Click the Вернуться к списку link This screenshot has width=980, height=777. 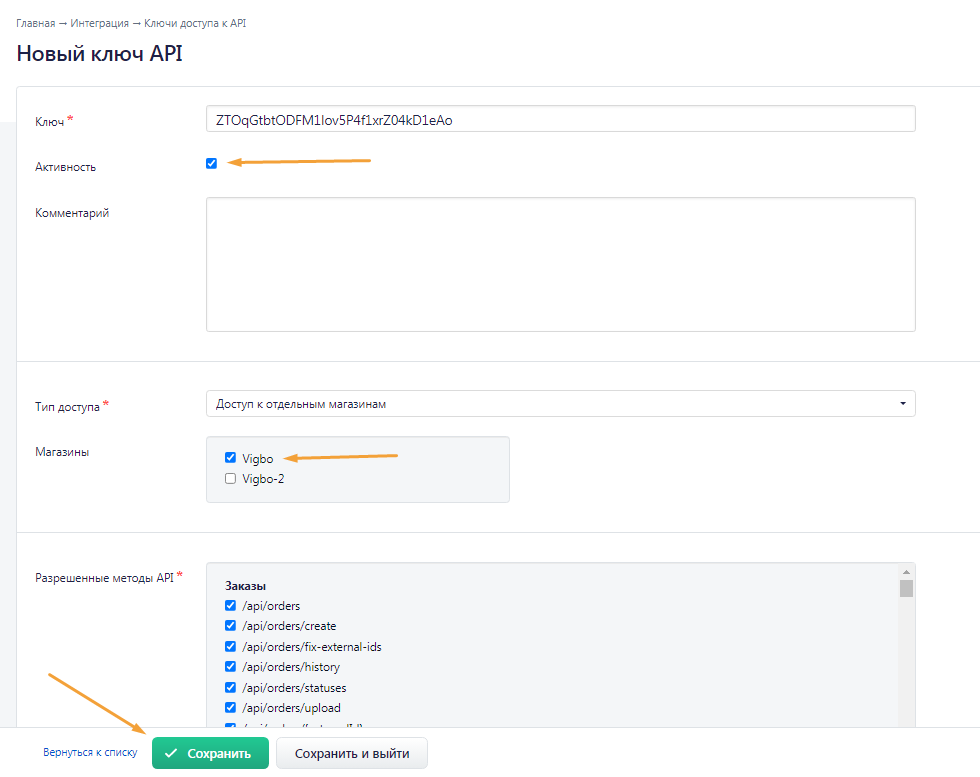coord(90,753)
